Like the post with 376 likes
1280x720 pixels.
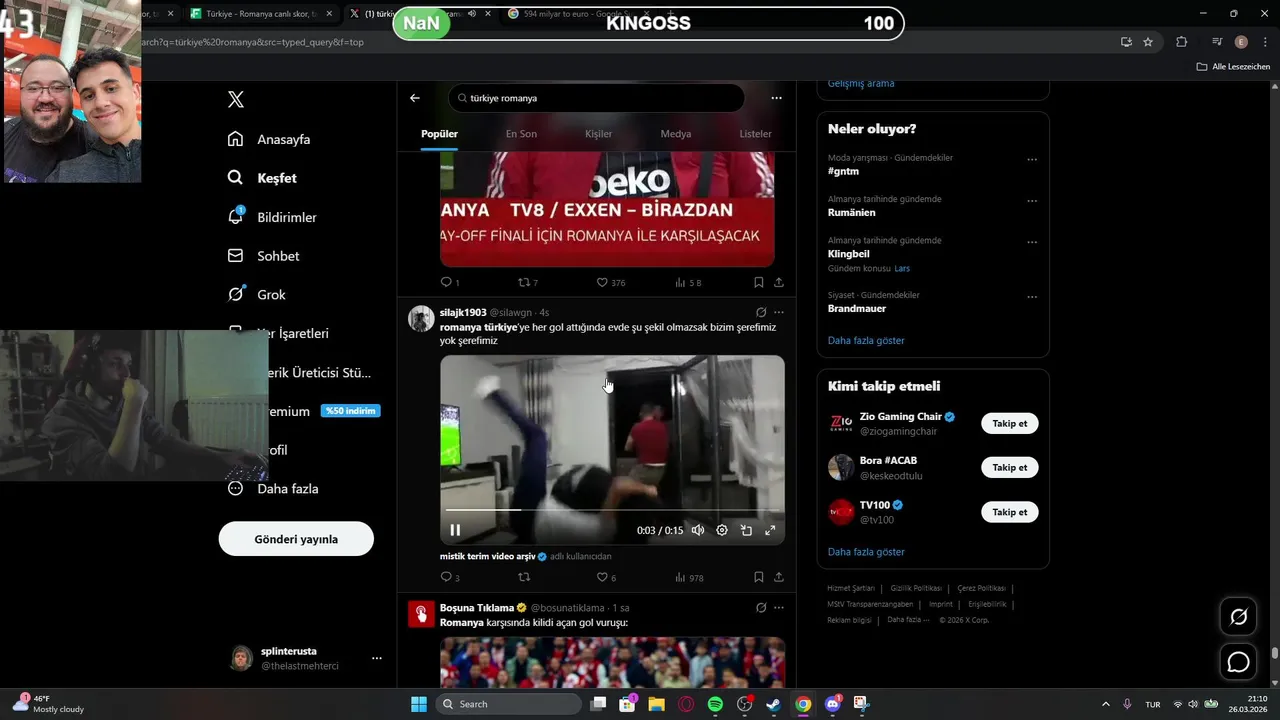(x=610, y=283)
